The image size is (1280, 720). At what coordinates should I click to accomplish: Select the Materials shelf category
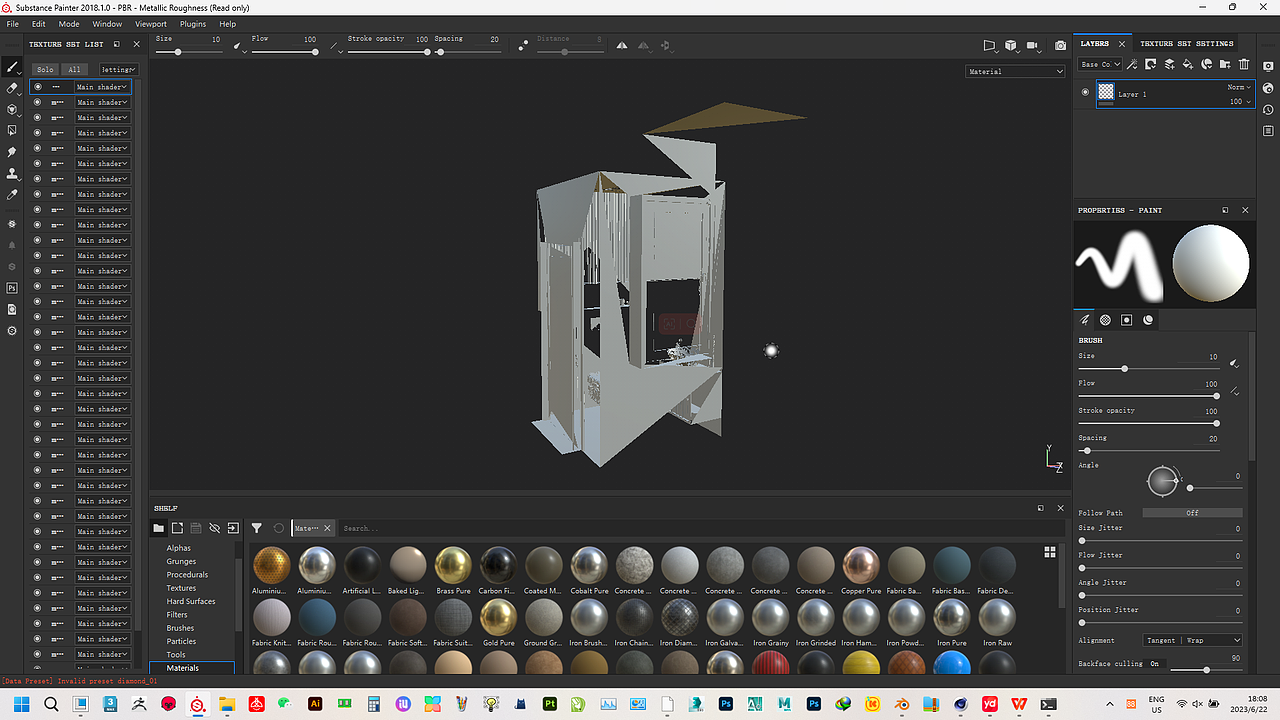183,668
